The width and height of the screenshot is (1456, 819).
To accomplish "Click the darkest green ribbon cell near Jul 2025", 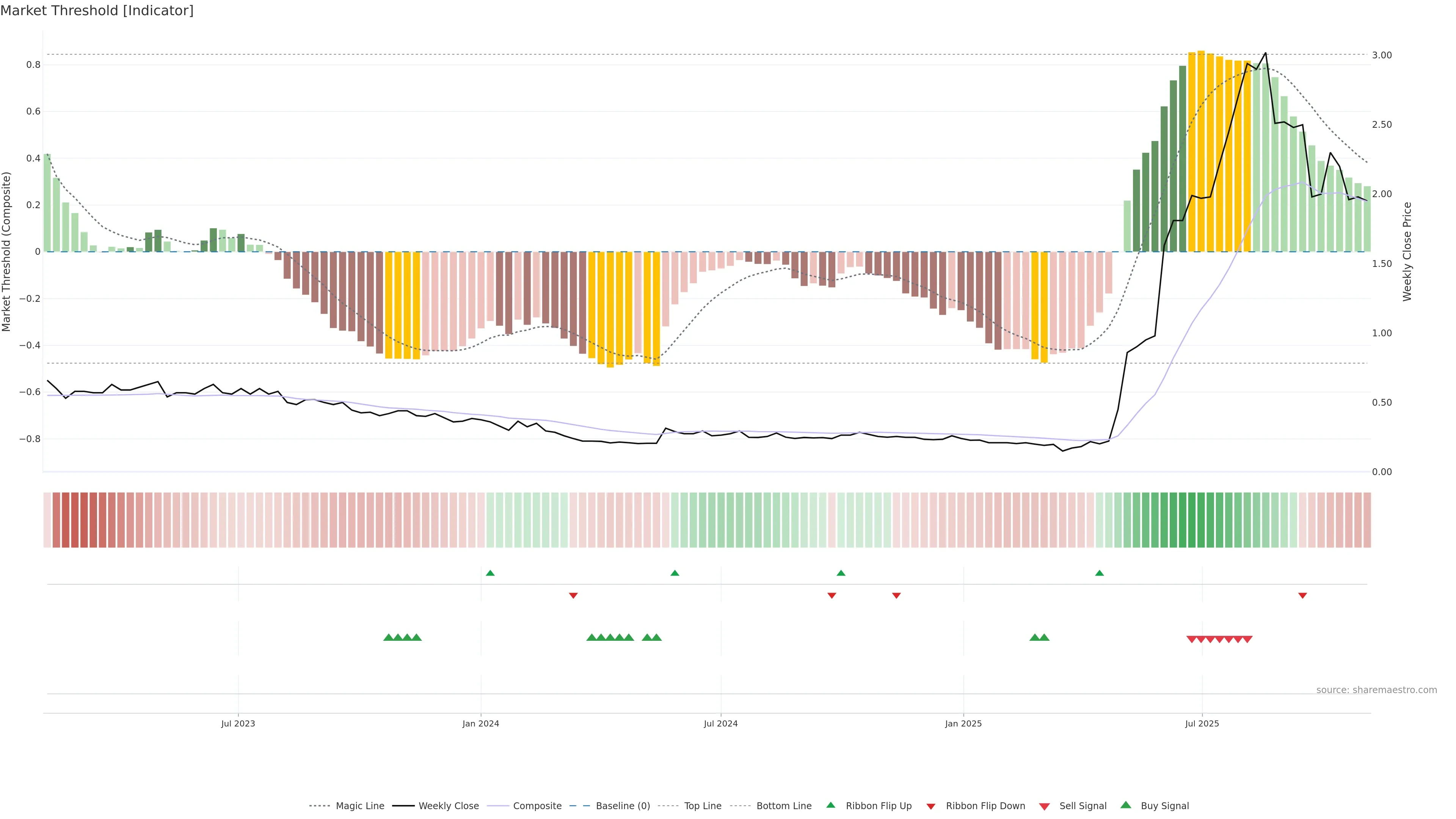I will (1191, 519).
